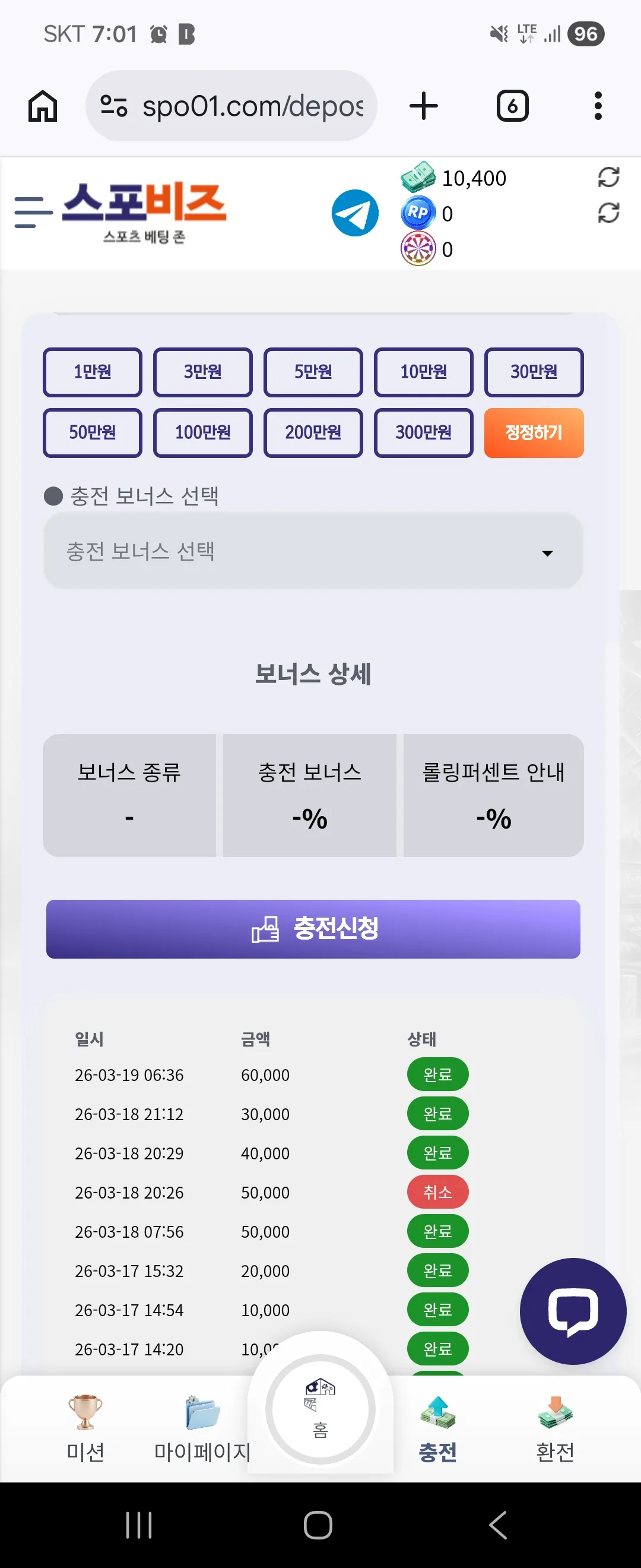Go to browser home page icon

point(43,106)
